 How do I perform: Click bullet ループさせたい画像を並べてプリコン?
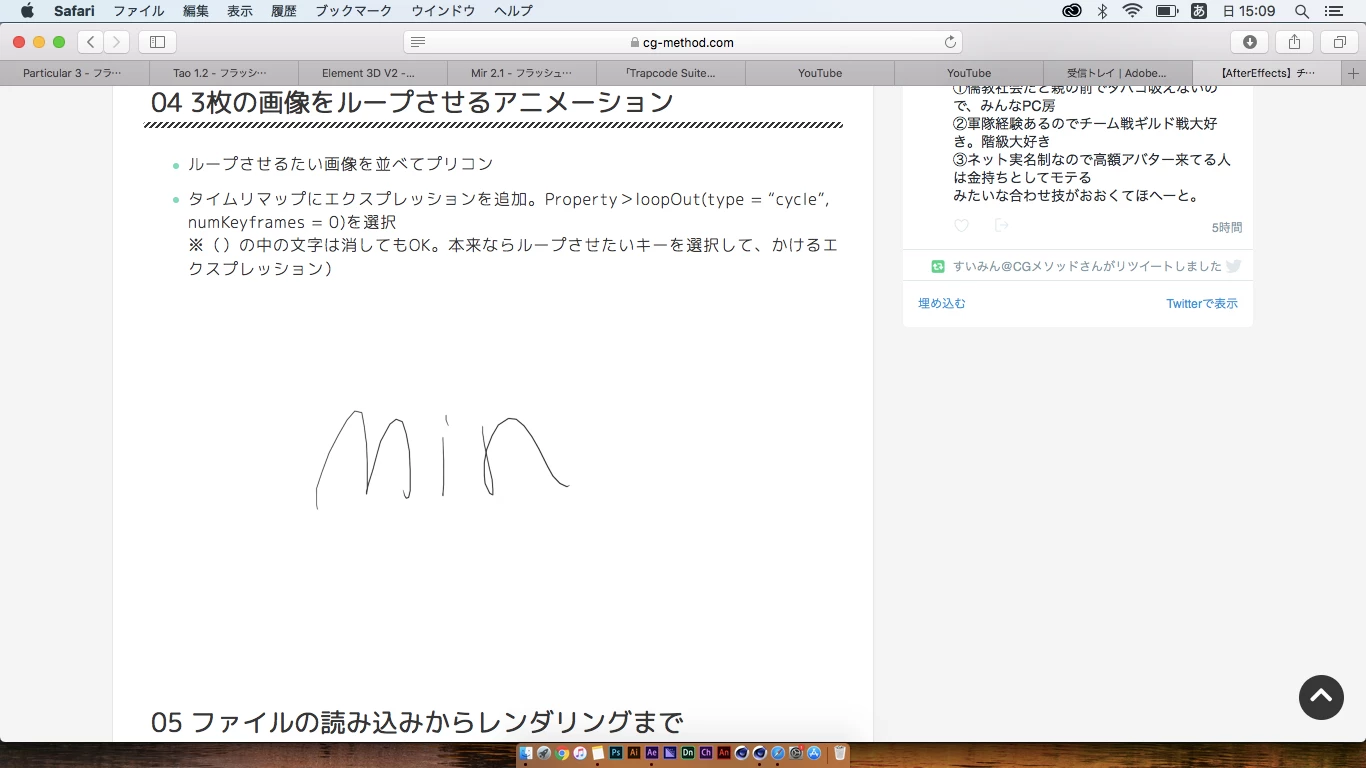[x=341, y=164]
